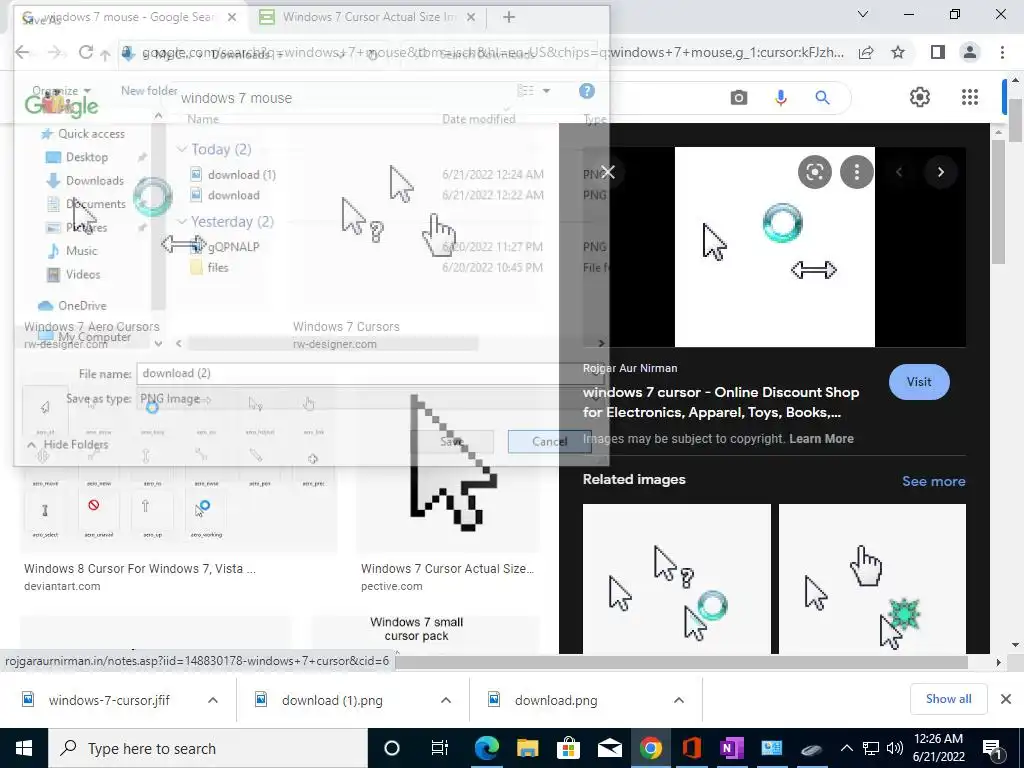Open Mail app from the taskbar
Screen dimensions: 1024x768
pyautogui.click(x=609, y=748)
